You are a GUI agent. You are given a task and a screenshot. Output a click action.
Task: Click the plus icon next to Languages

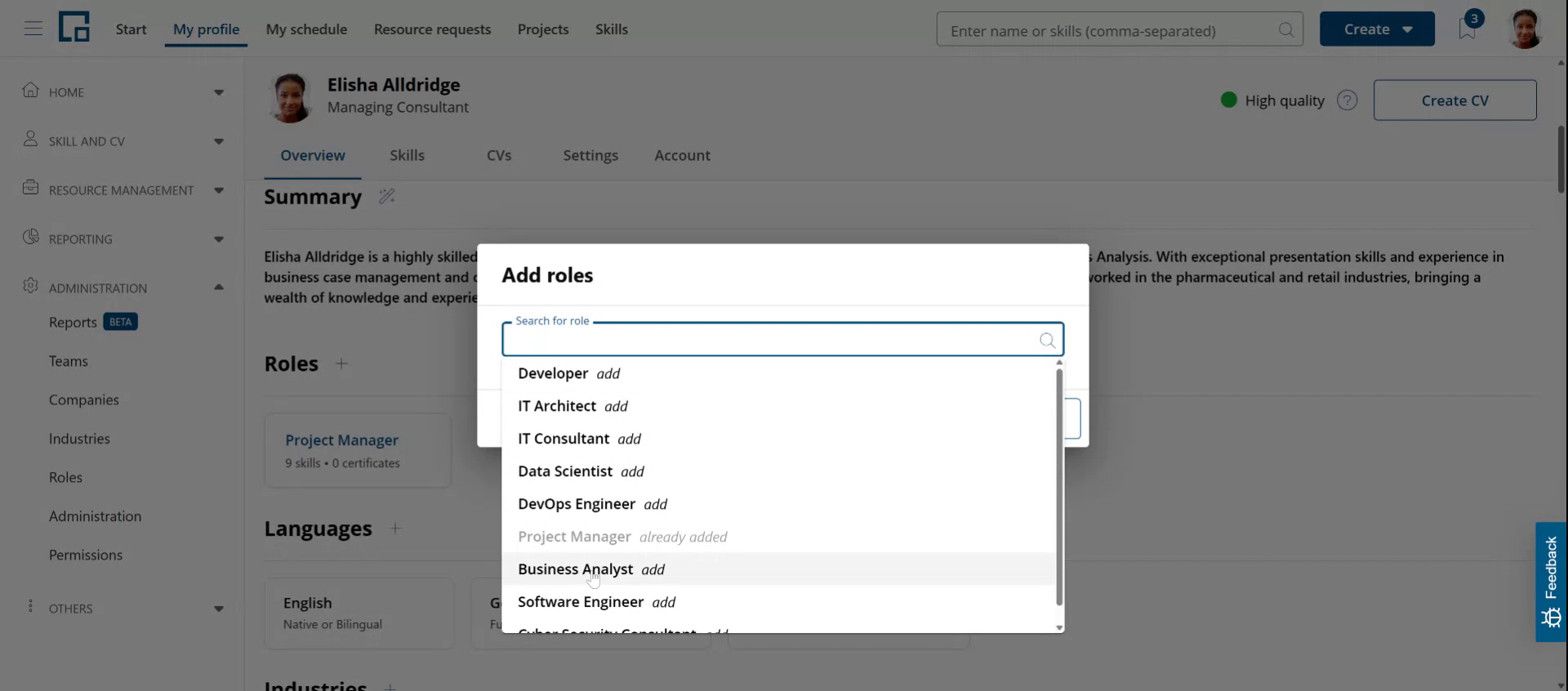pos(394,528)
